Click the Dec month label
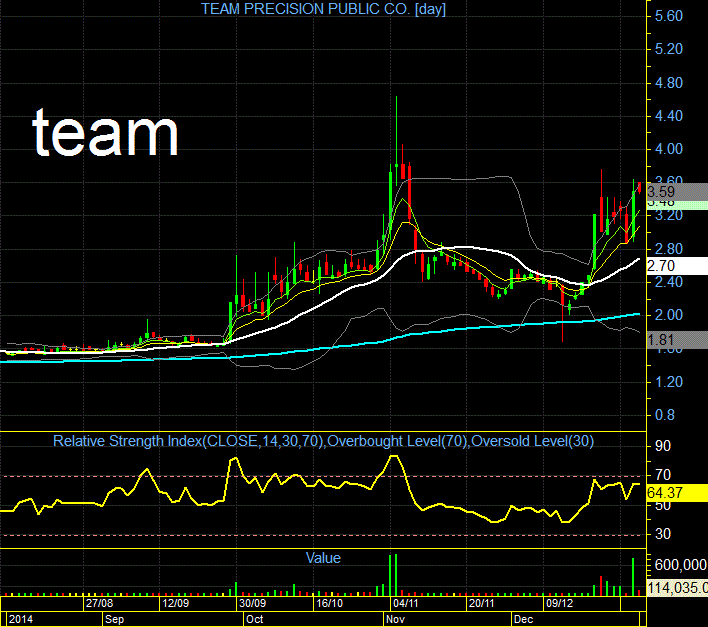Image resolution: width=708 pixels, height=627 pixels. pos(523,619)
